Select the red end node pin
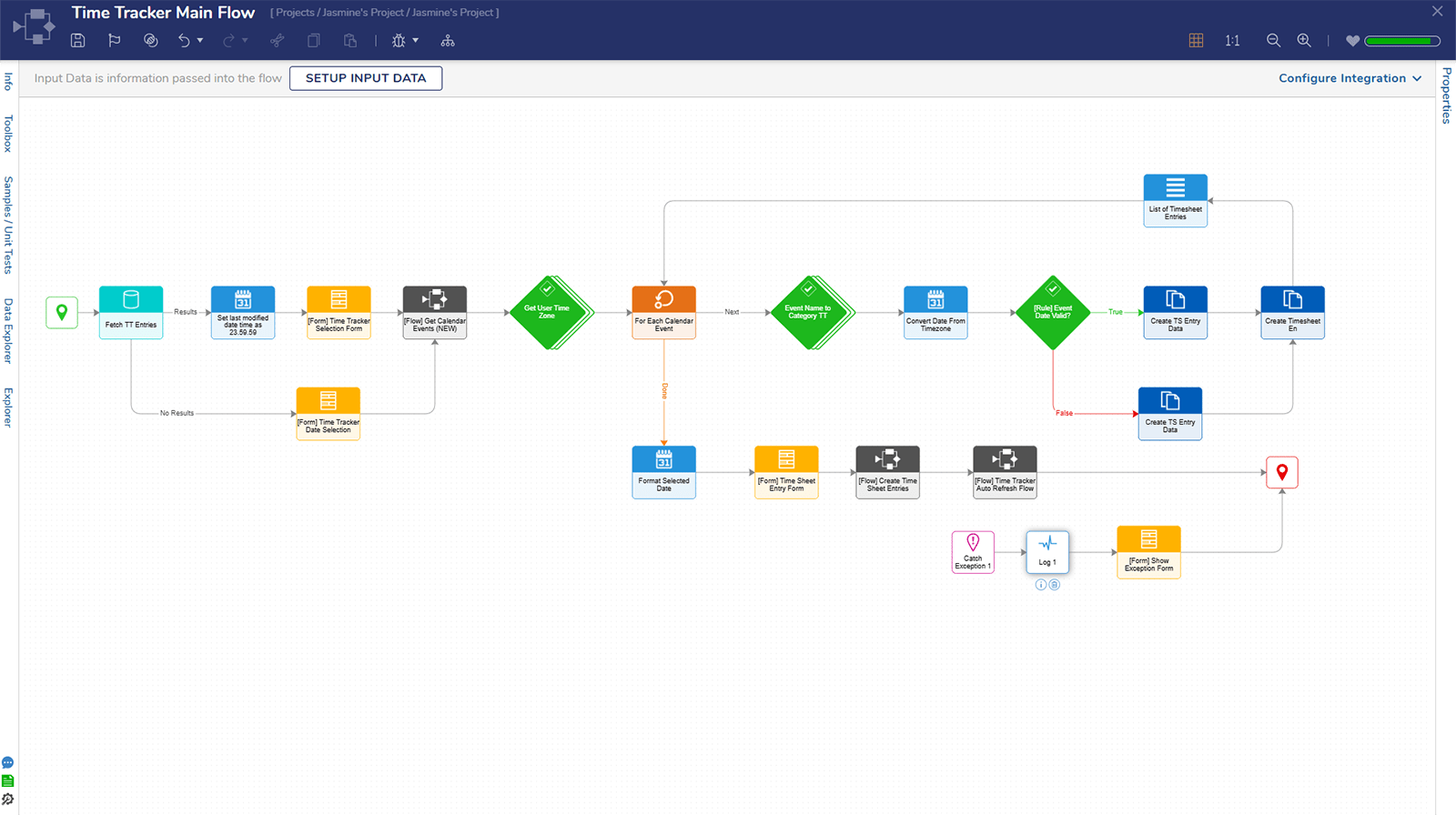Image resolution: width=1456 pixels, height=815 pixels. (1281, 472)
